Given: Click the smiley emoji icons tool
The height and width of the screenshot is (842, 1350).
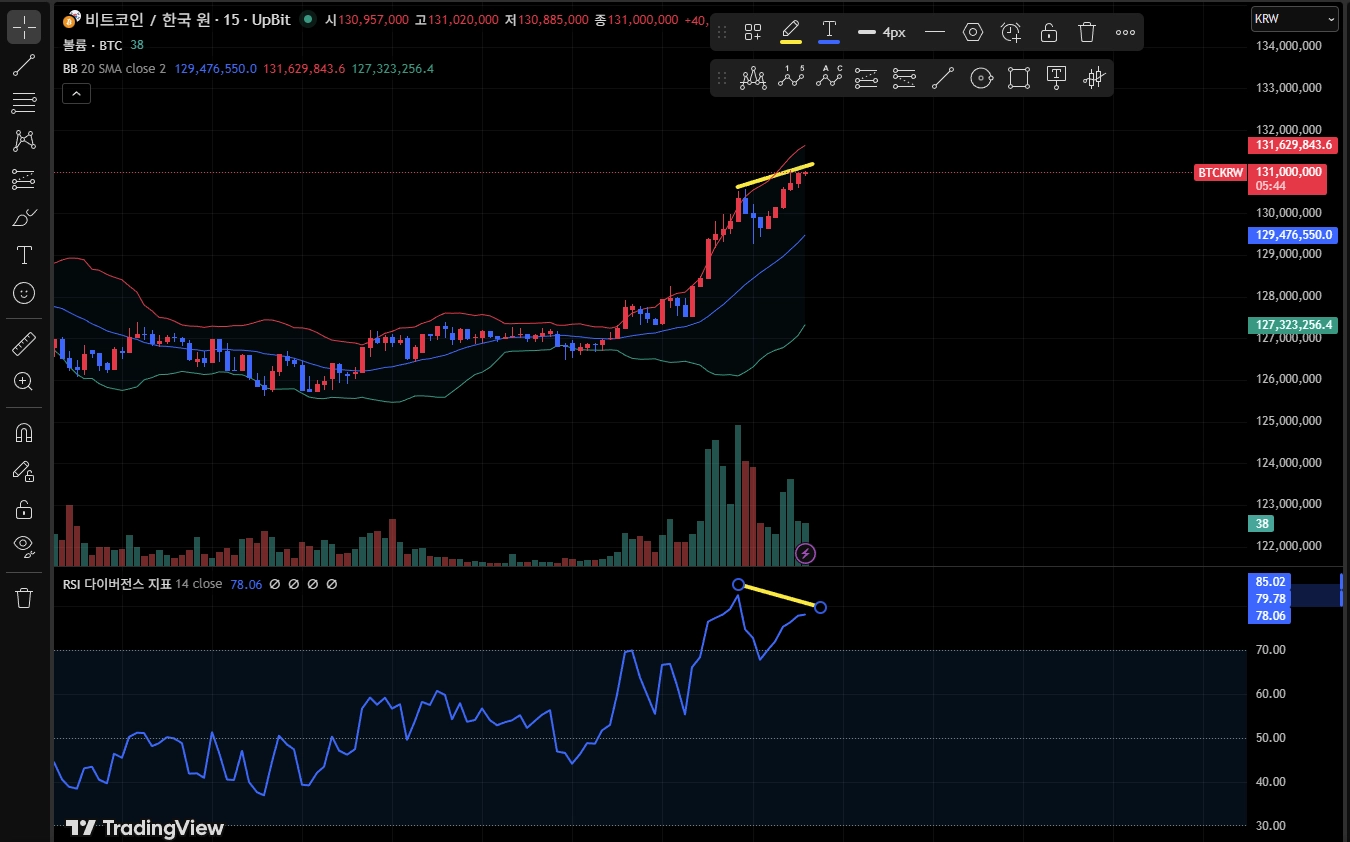Looking at the screenshot, I should pyautogui.click(x=24, y=293).
